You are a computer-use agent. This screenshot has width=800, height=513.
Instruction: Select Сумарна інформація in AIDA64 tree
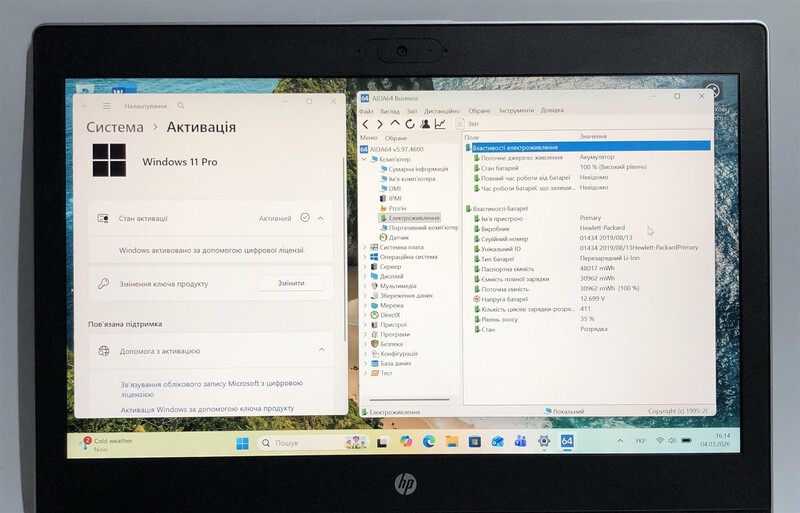click(x=414, y=169)
